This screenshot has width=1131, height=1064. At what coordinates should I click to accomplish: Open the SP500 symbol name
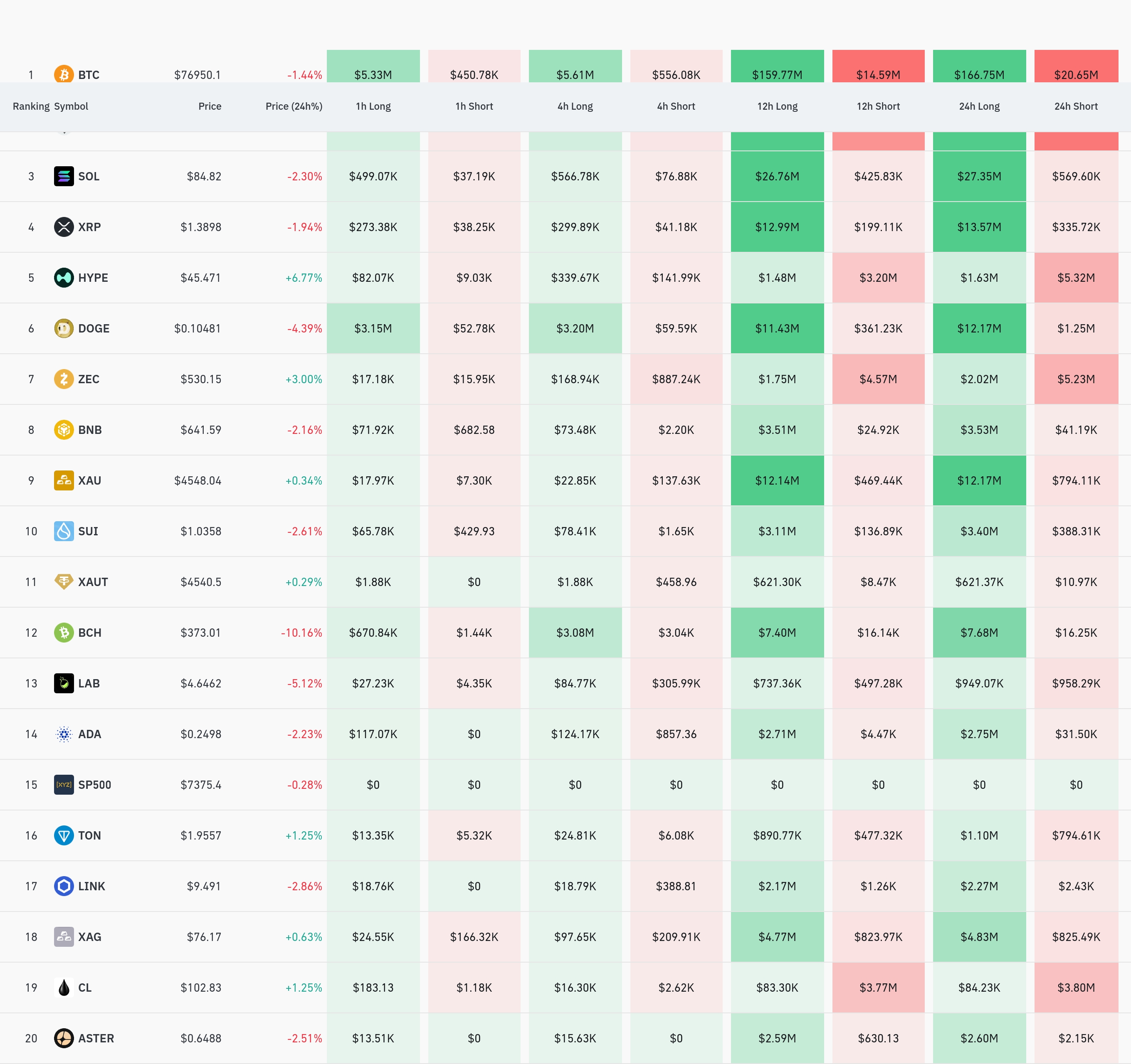click(95, 785)
